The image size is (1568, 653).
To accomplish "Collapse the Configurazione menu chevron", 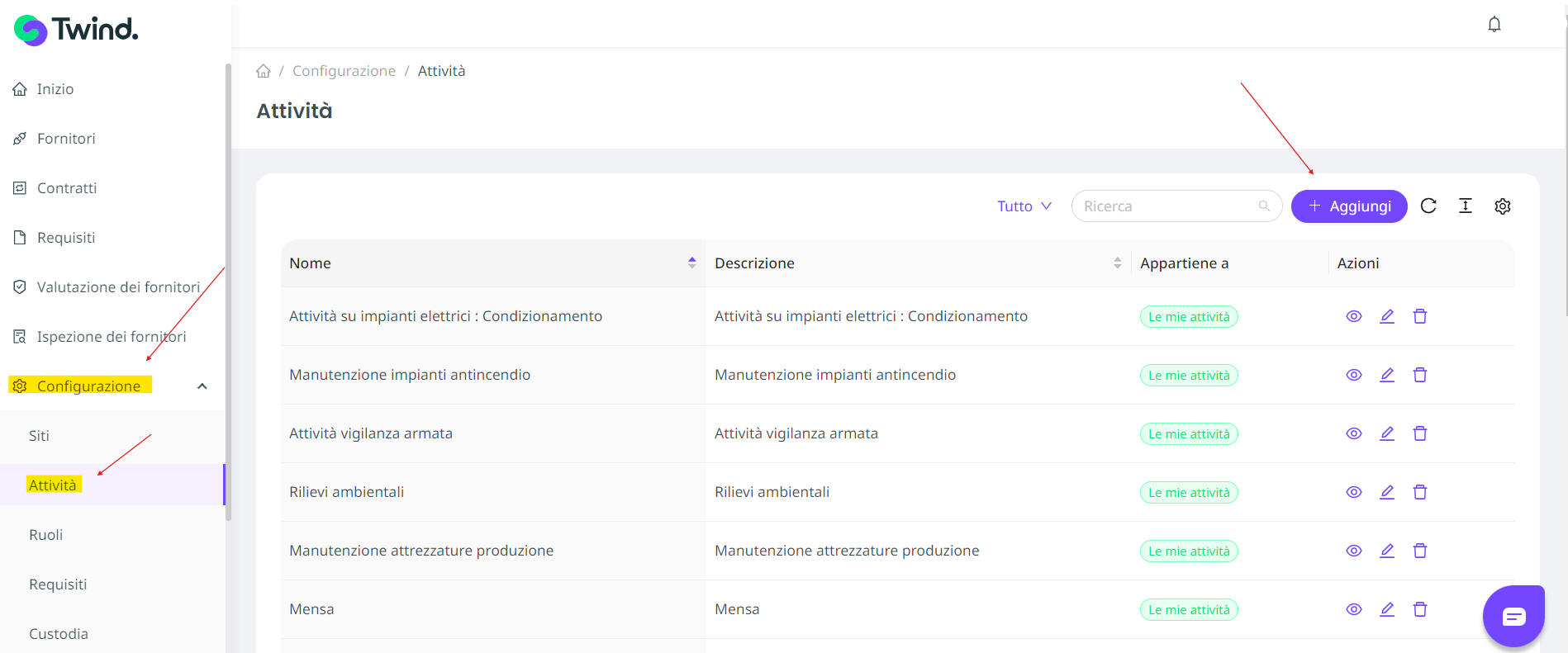I will pos(202,386).
